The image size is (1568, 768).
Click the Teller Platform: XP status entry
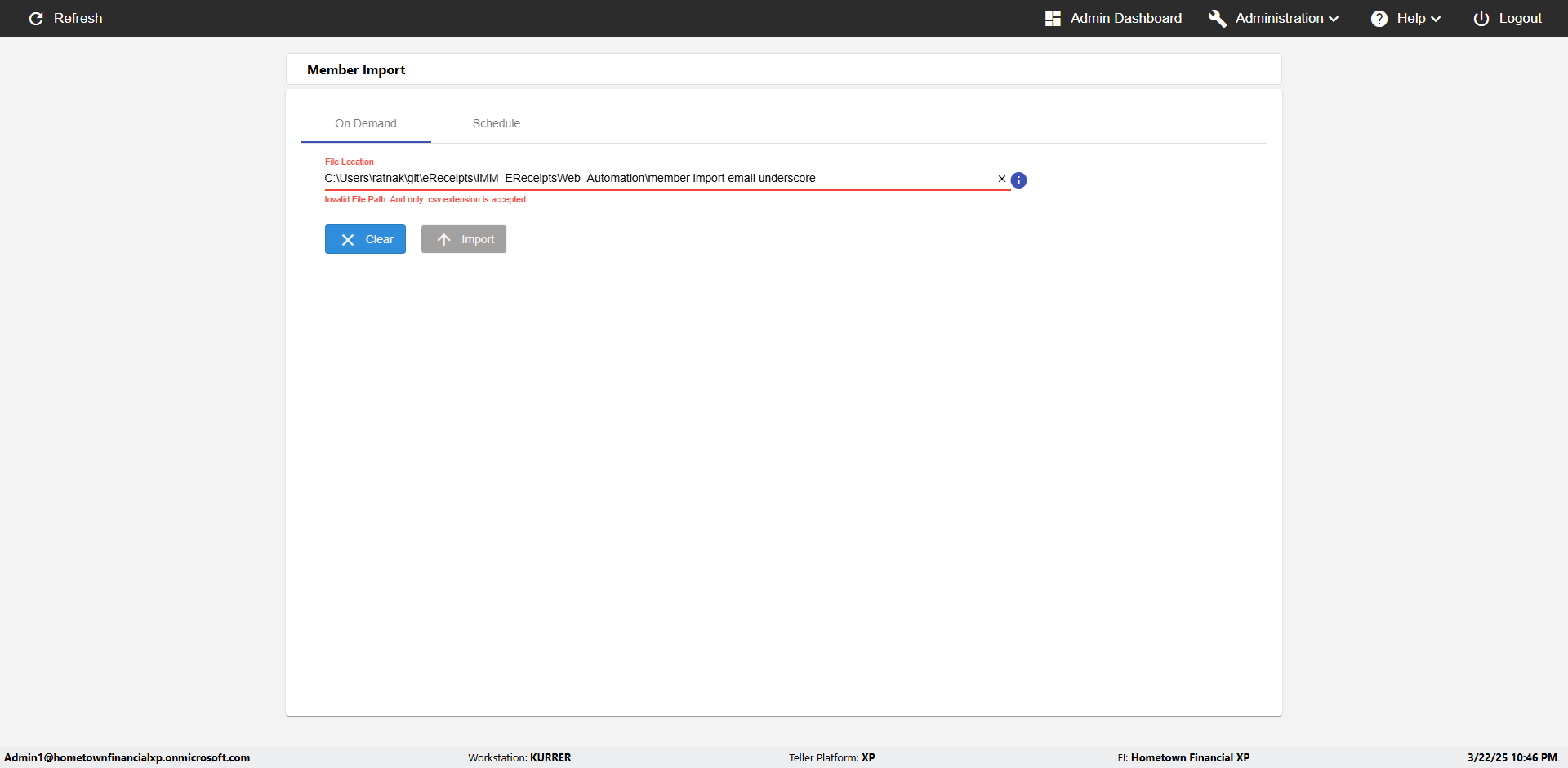pyautogui.click(x=832, y=757)
